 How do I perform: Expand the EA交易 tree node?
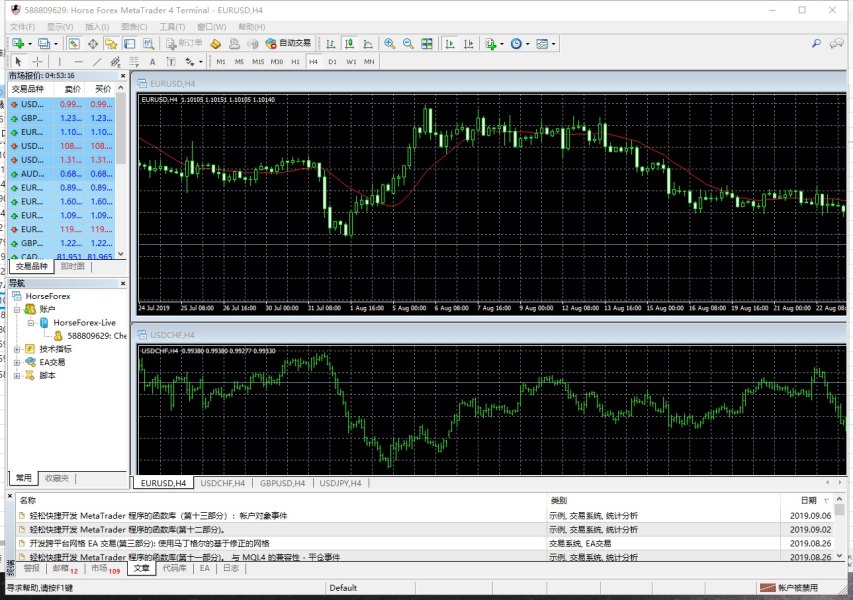(x=17, y=362)
